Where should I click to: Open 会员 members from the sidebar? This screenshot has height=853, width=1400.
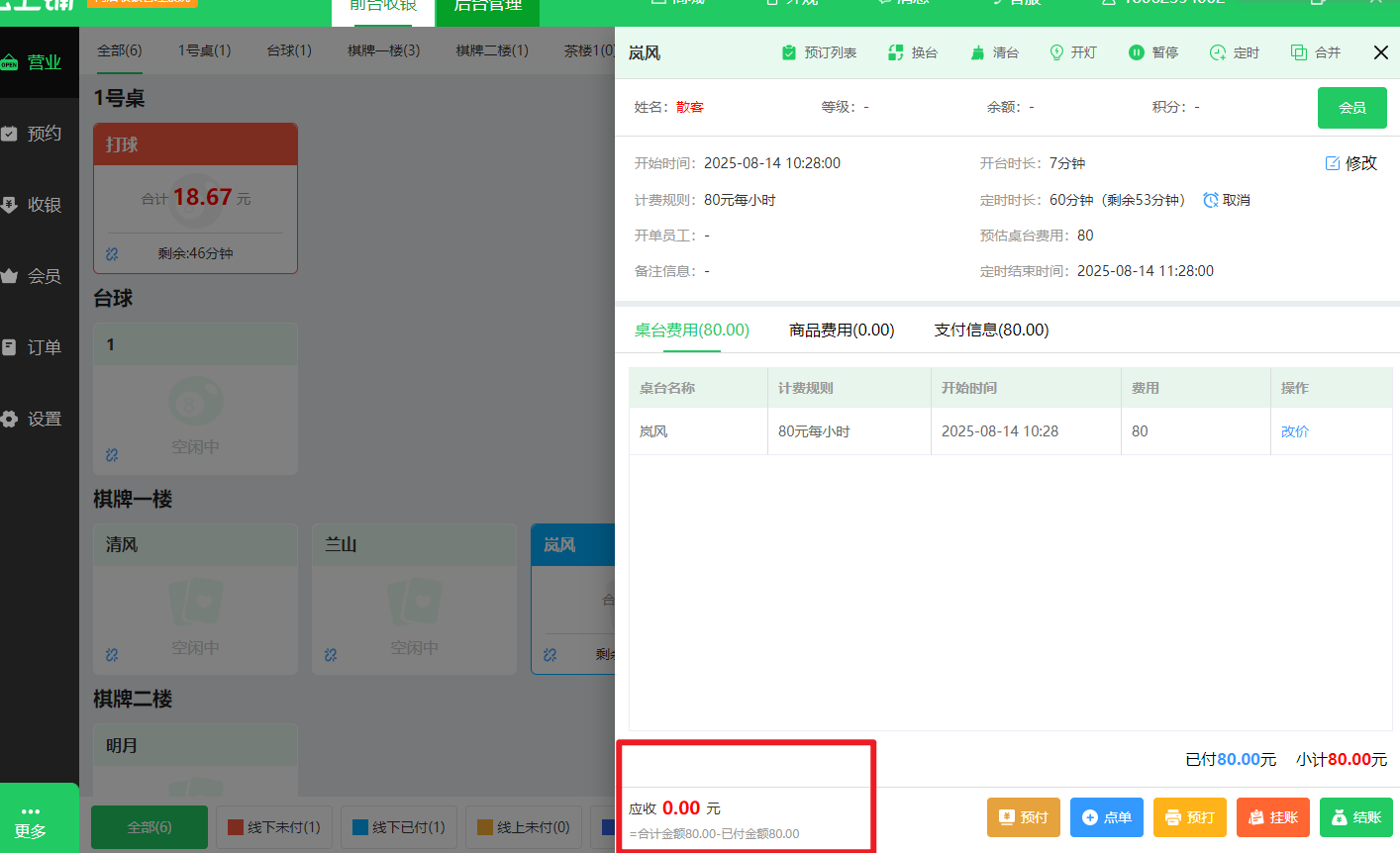(x=40, y=276)
